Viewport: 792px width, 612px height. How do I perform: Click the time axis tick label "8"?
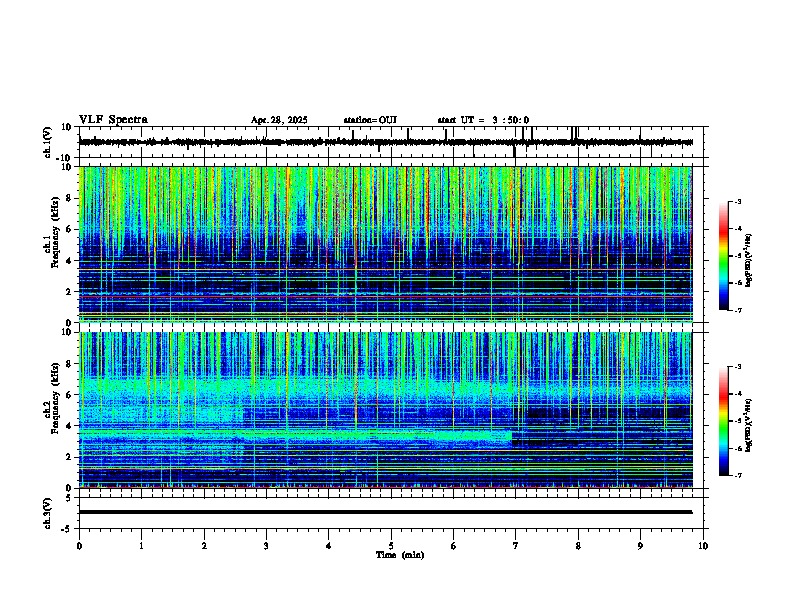tap(578, 546)
